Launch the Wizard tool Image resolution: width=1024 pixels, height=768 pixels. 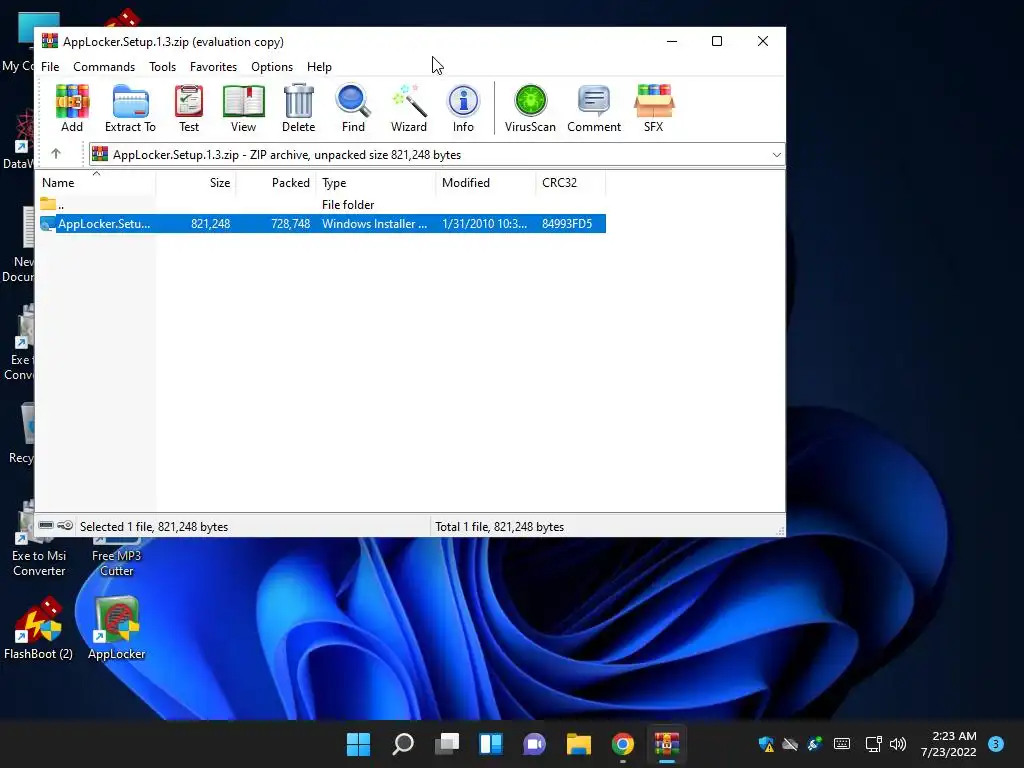(409, 108)
